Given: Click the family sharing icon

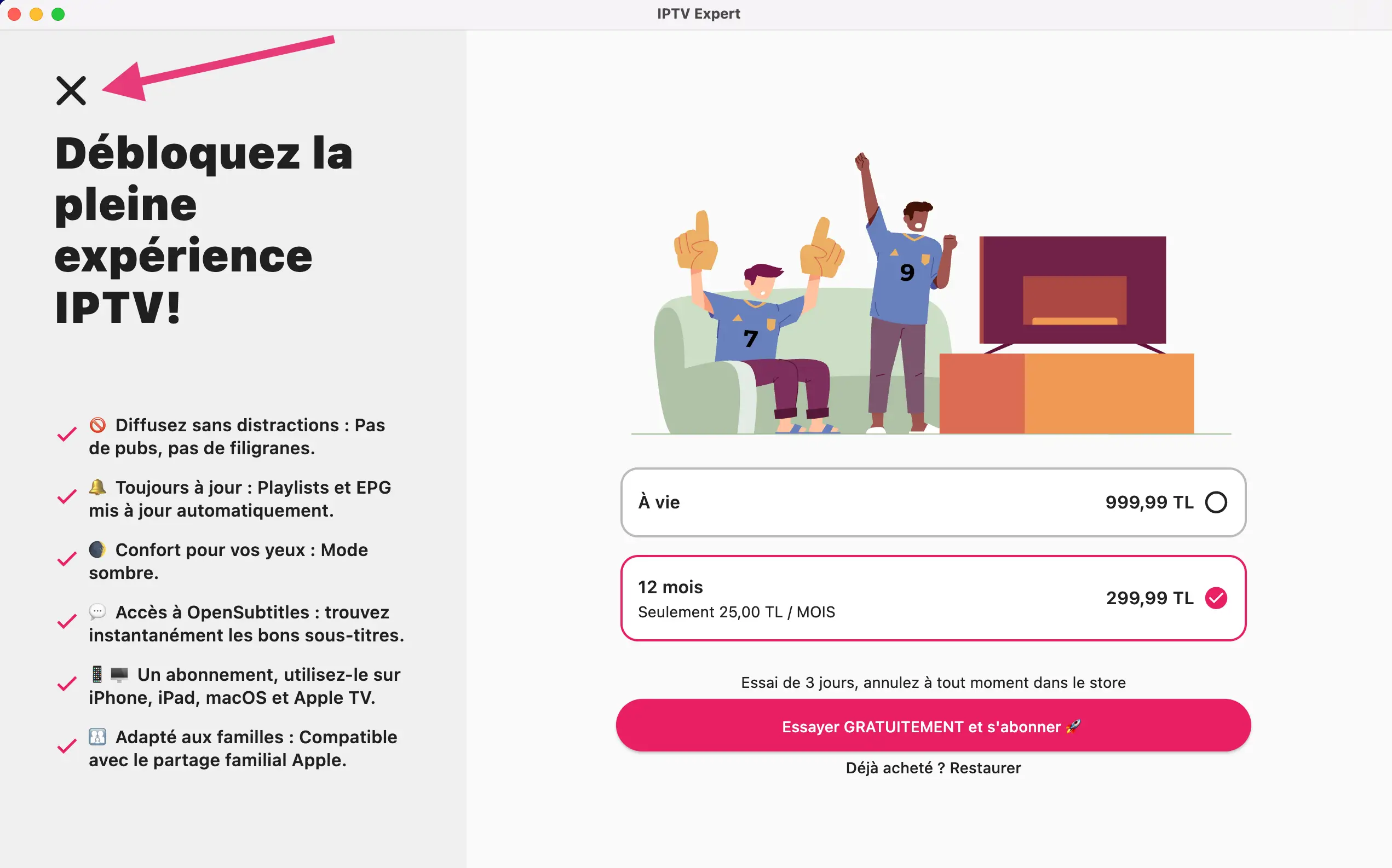Looking at the screenshot, I should coord(99,736).
